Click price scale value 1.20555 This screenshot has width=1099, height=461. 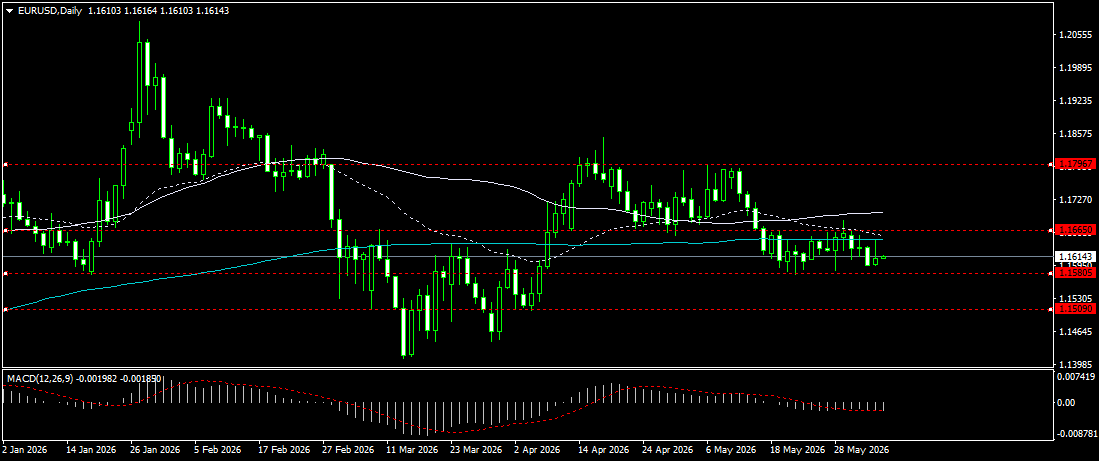1074,34
